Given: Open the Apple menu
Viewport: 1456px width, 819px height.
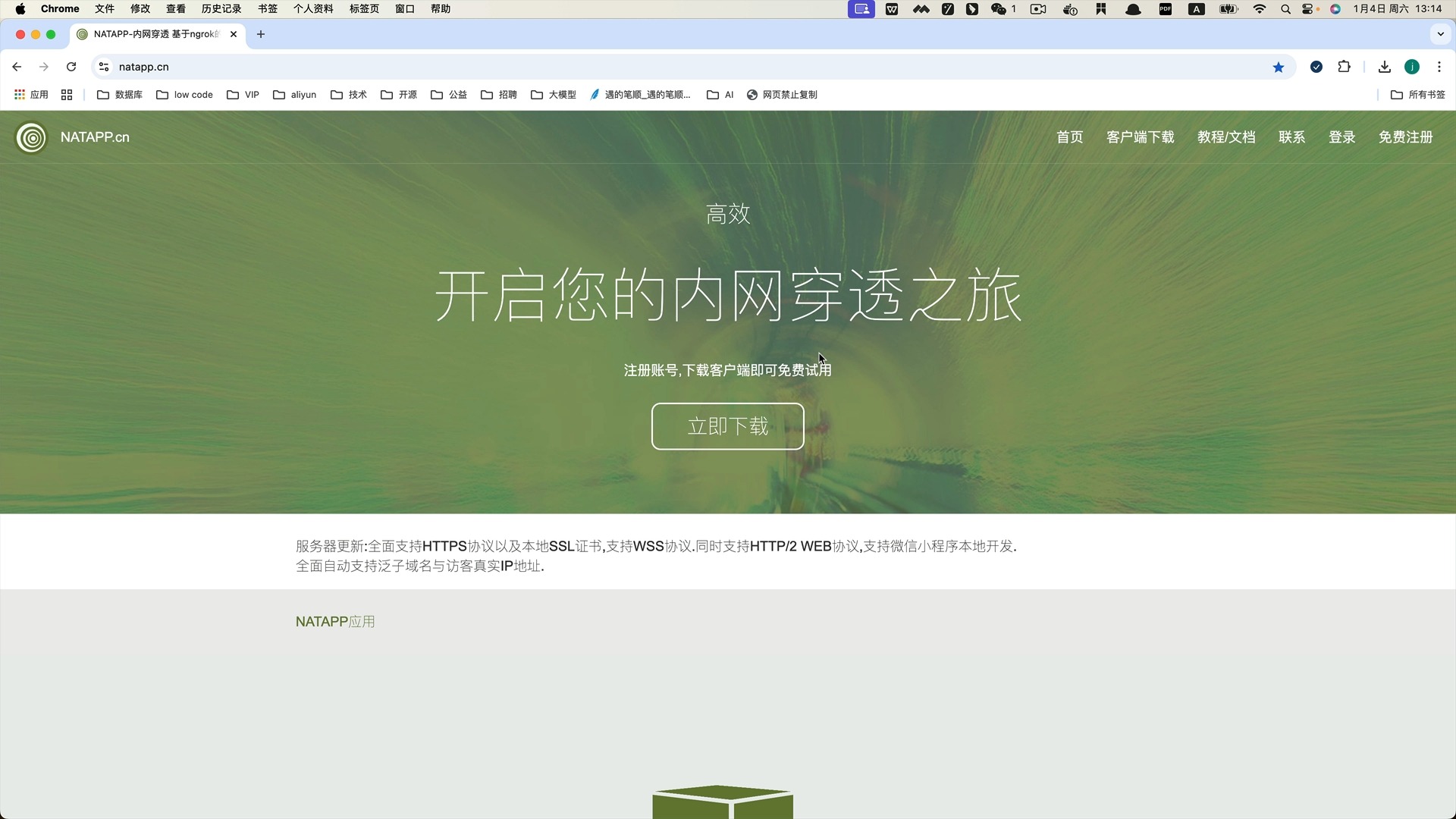Looking at the screenshot, I should (20, 9).
